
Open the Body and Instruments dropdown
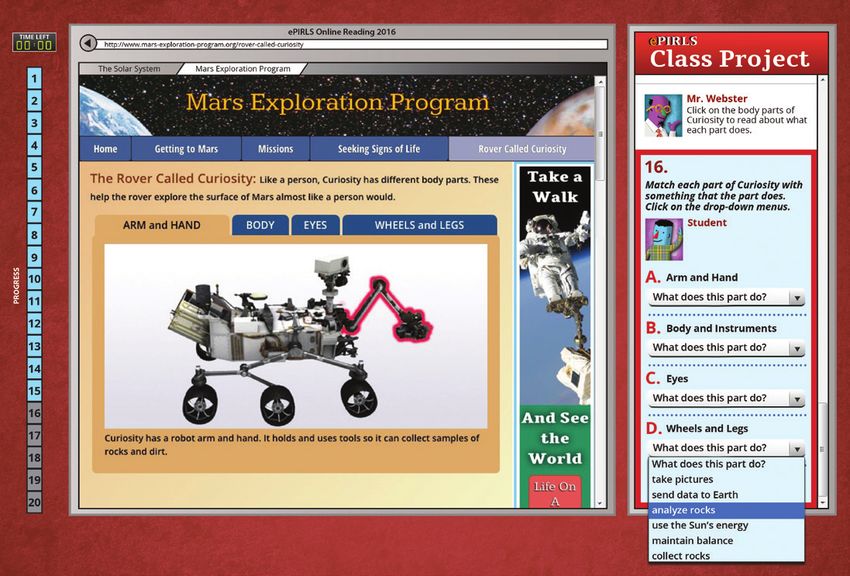click(726, 347)
